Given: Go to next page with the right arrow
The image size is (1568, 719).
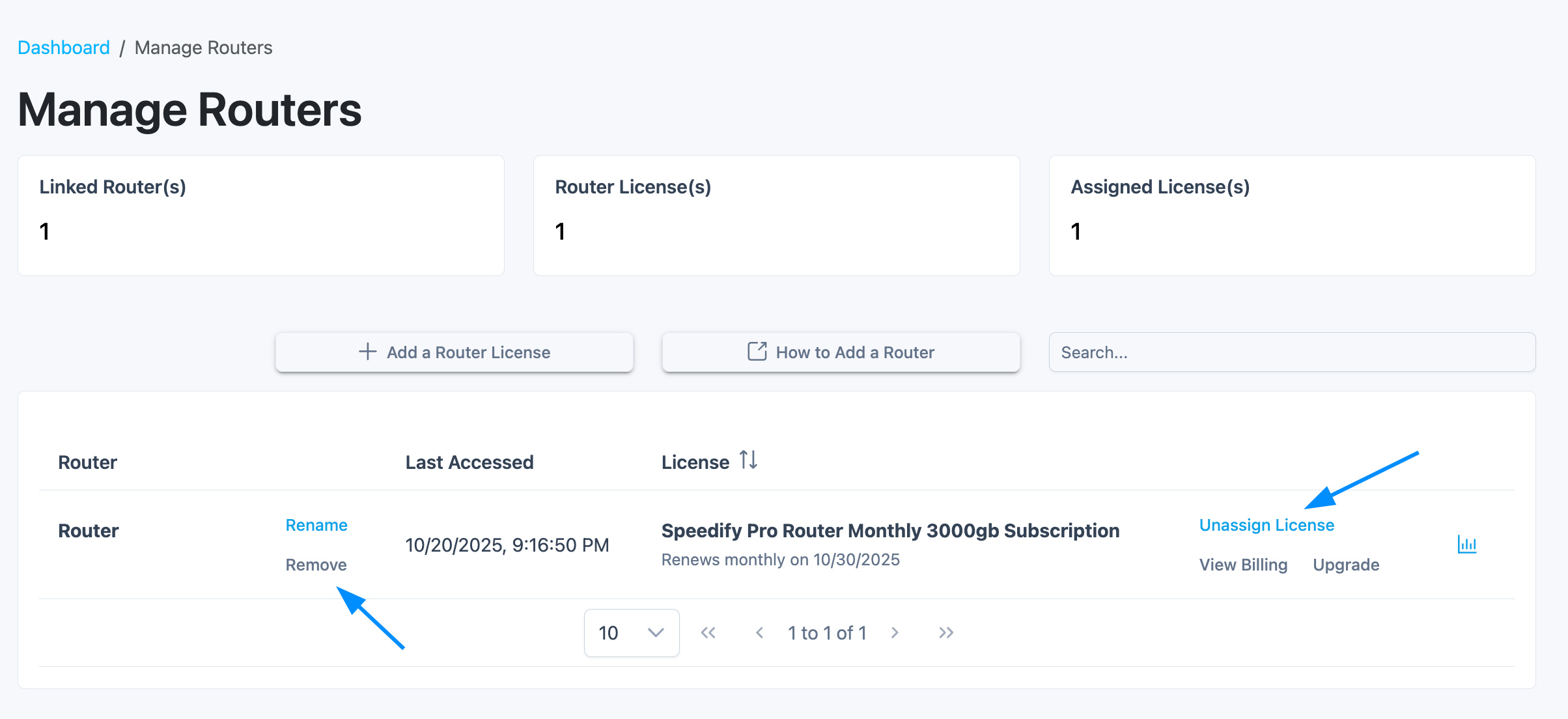Looking at the screenshot, I should click(x=895, y=633).
